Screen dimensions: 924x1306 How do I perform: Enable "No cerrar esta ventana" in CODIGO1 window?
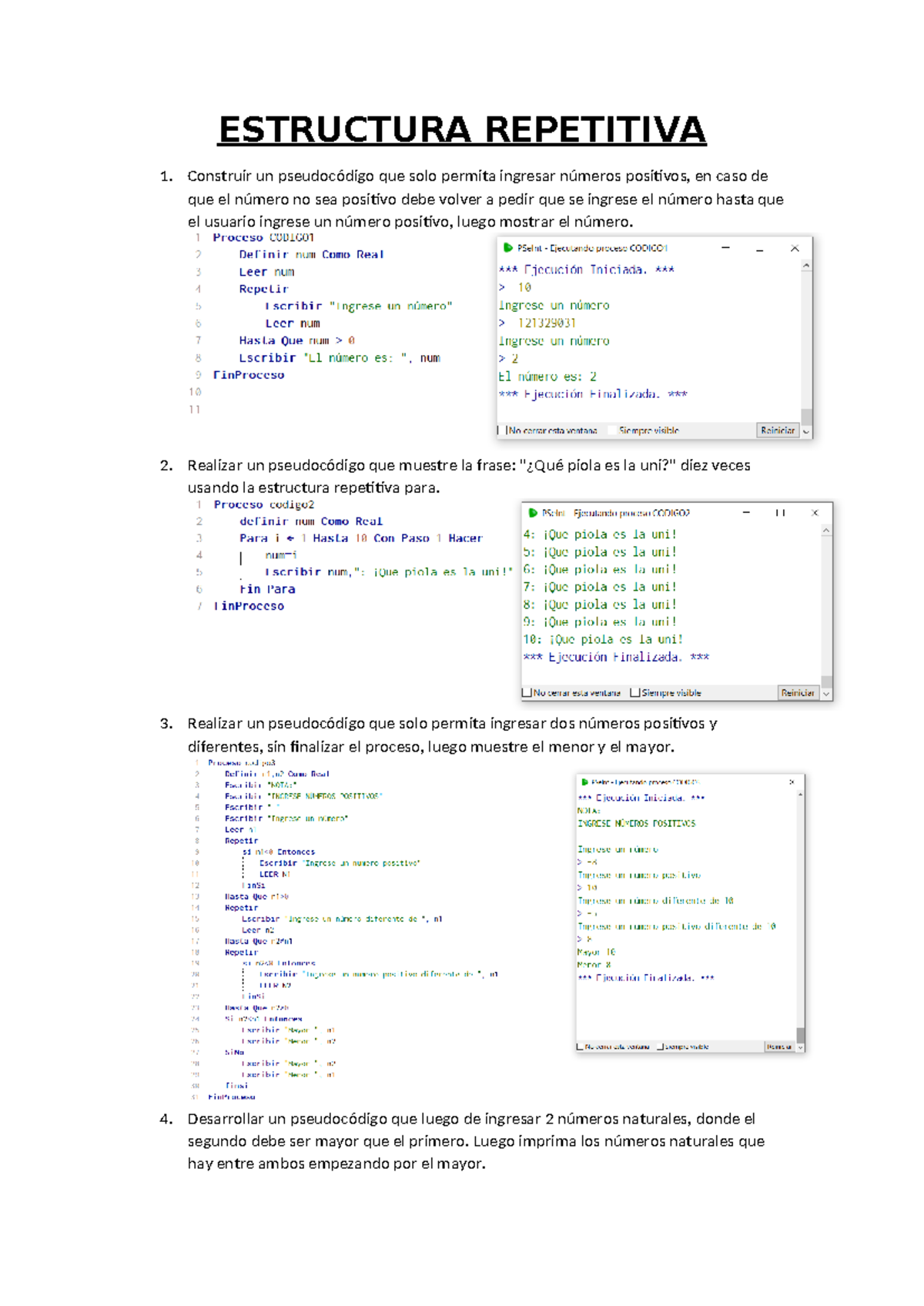[501, 430]
